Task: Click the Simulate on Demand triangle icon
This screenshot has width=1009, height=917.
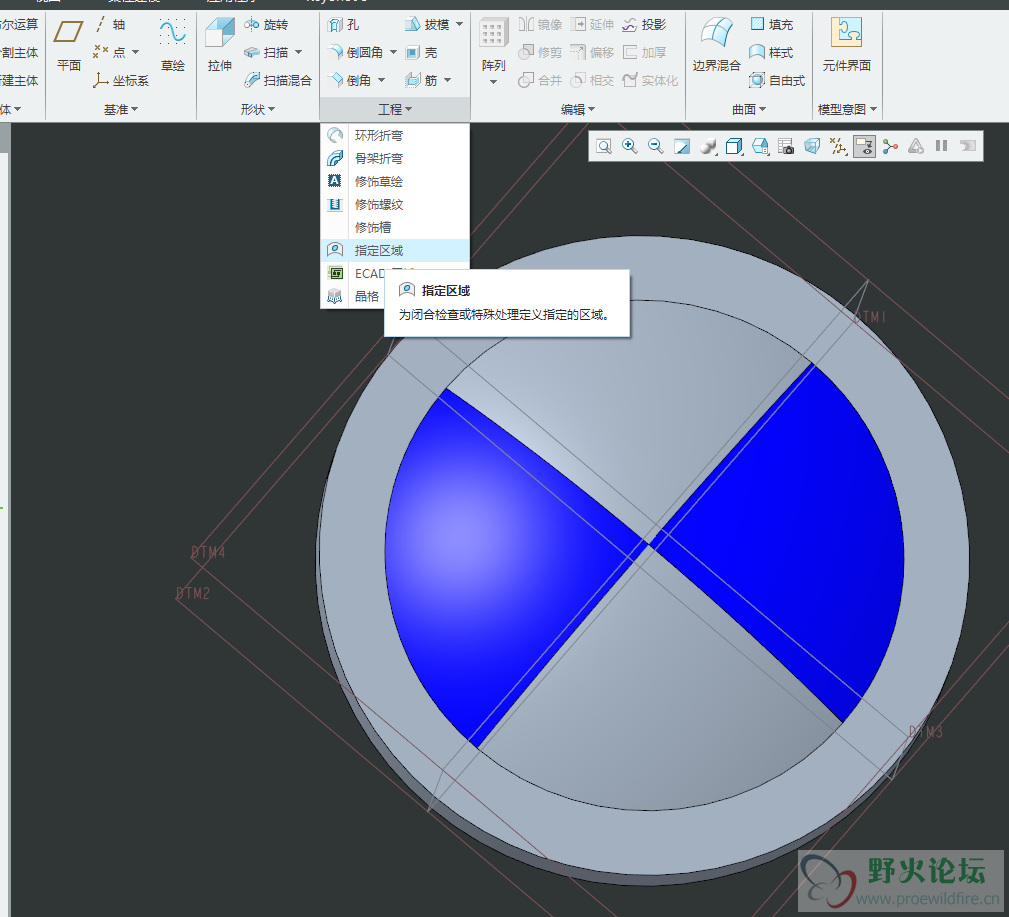Action: point(916,147)
